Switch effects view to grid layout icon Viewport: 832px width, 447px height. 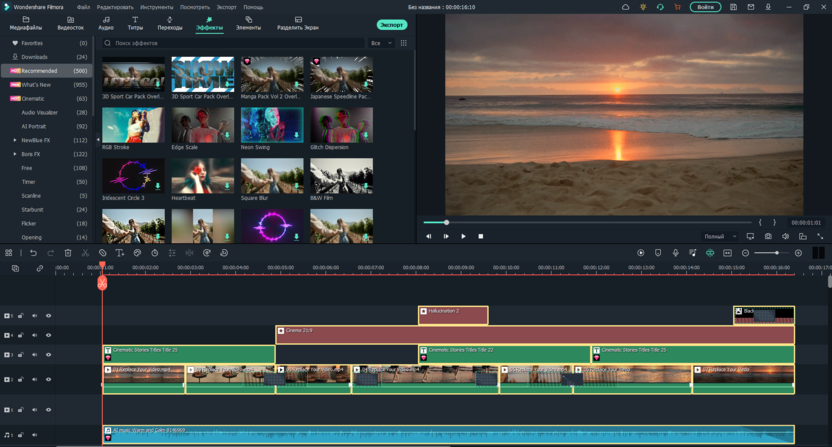[404, 43]
